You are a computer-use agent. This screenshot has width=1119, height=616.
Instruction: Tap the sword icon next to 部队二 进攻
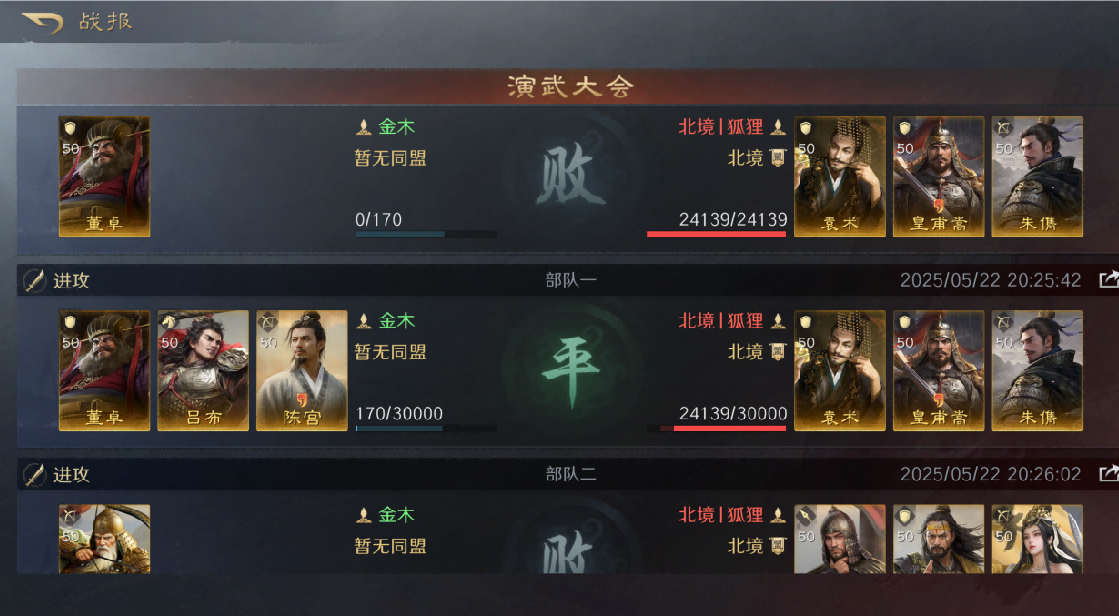coord(34,475)
